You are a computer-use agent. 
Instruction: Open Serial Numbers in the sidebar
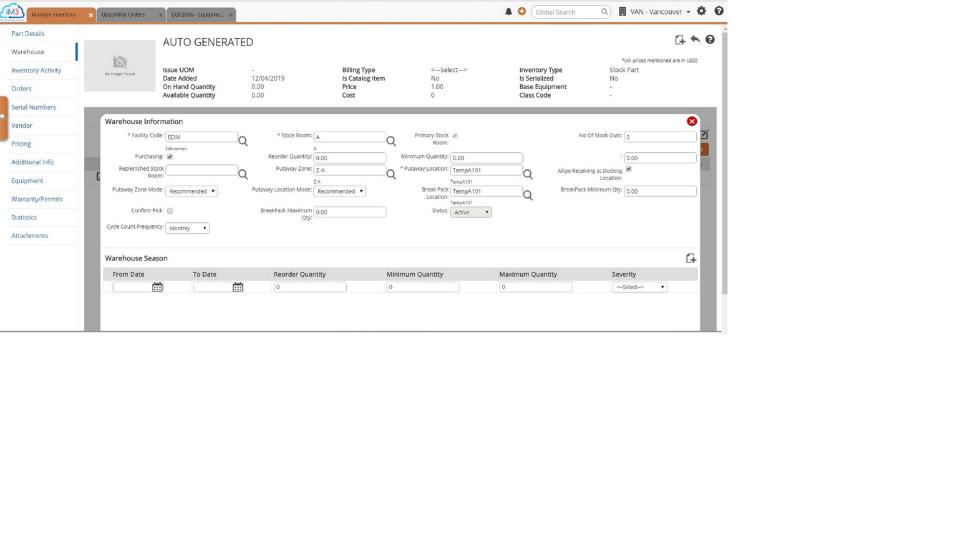[34, 107]
